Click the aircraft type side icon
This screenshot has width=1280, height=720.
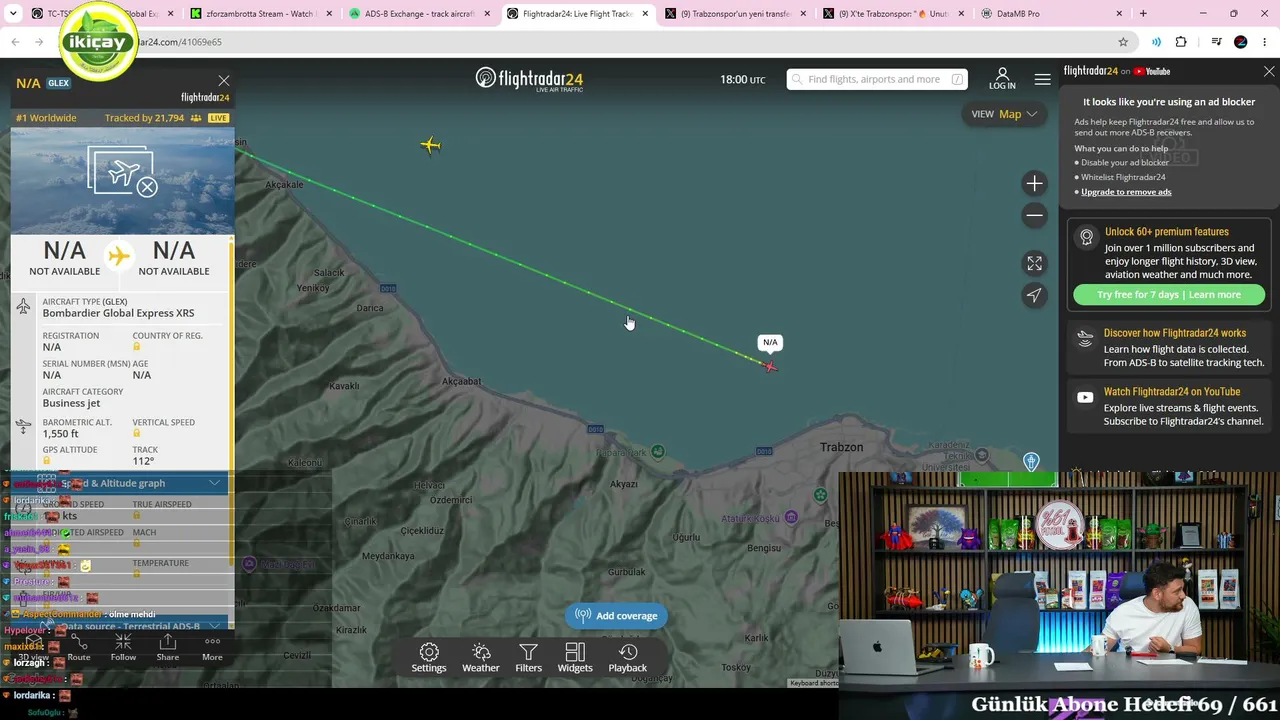[24, 307]
